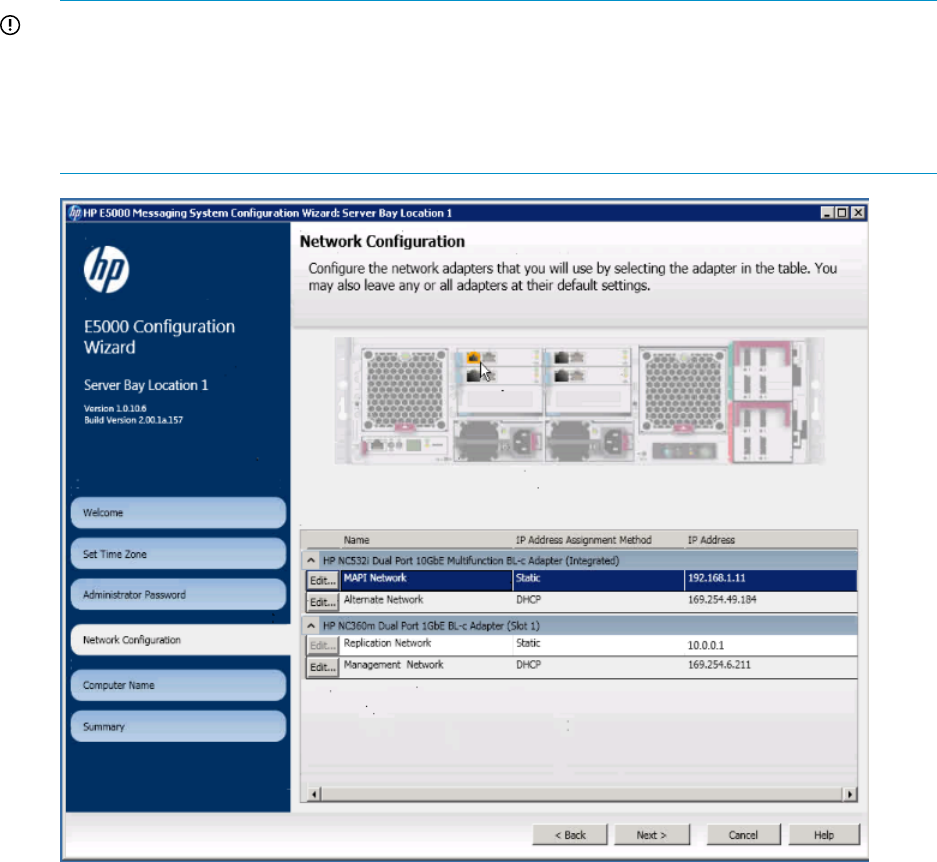The height and width of the screenshot is (862, 937).
Task: Click the IP Address Assignment Method column header
Action: pyautogui.click(x=583, y=540)
